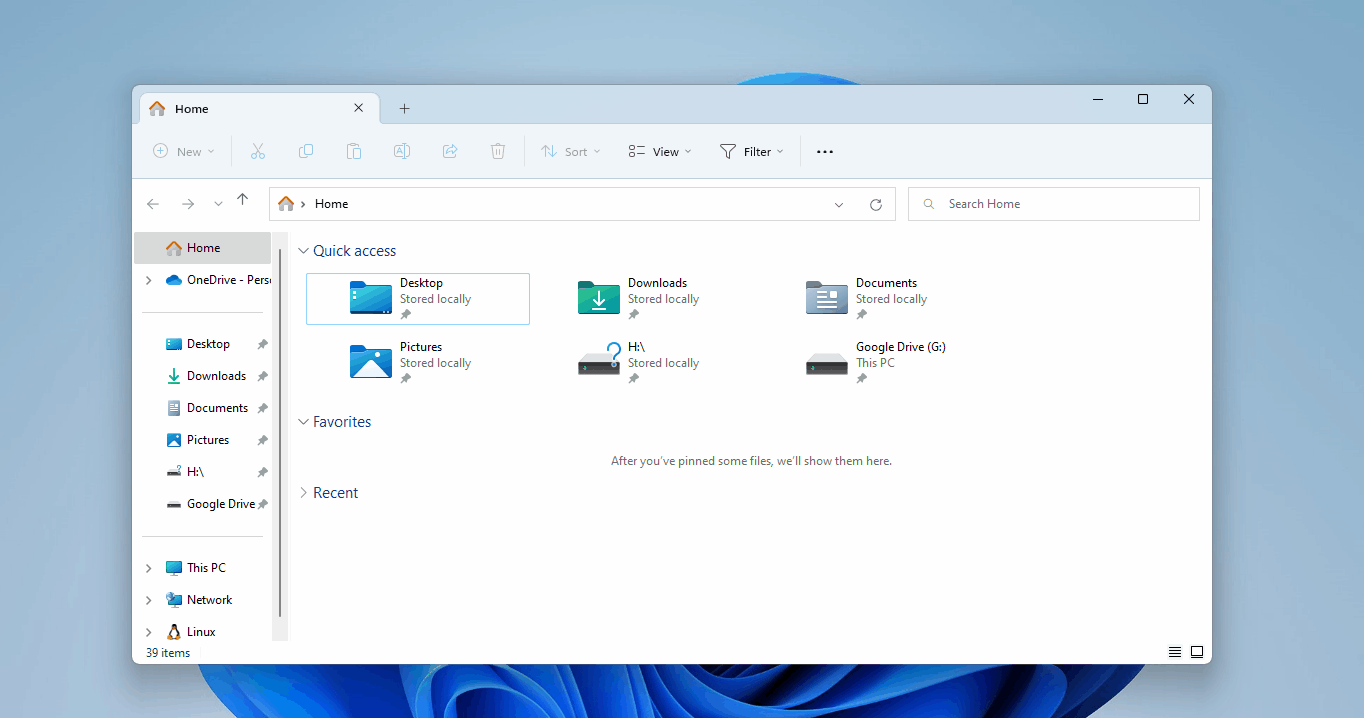Viewport: 1364px width, 718px height.
Task: Click the Copy icon in toolbar
Action: point(306,151)
